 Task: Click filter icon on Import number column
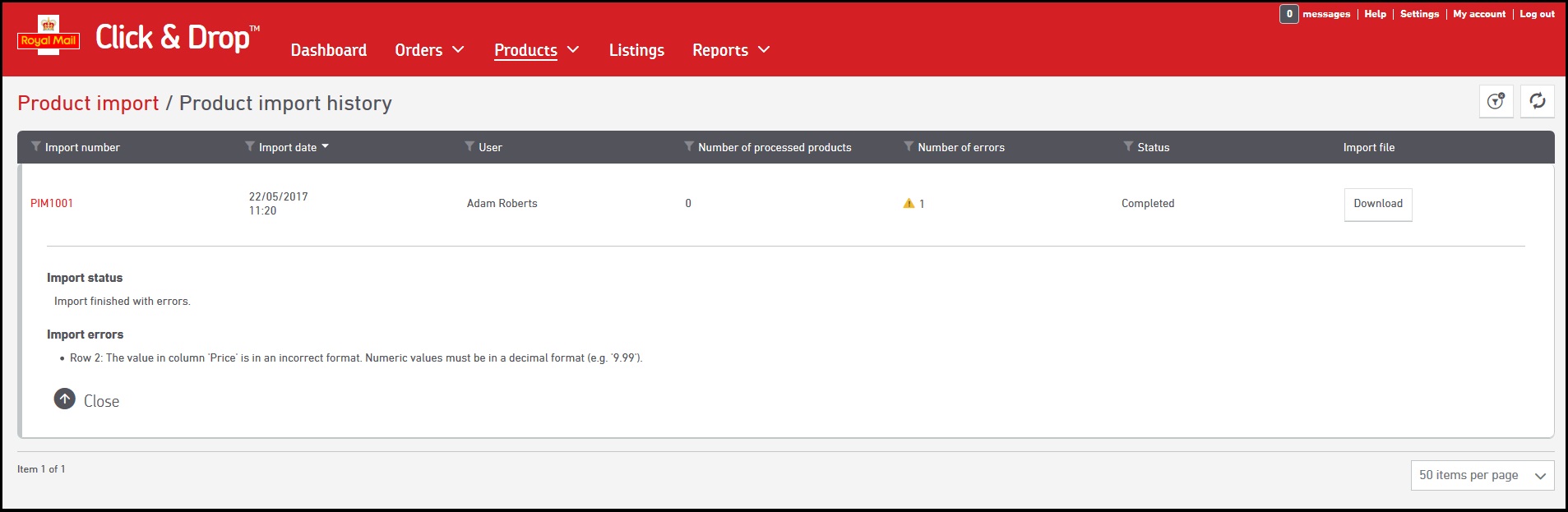click(36, 146)
